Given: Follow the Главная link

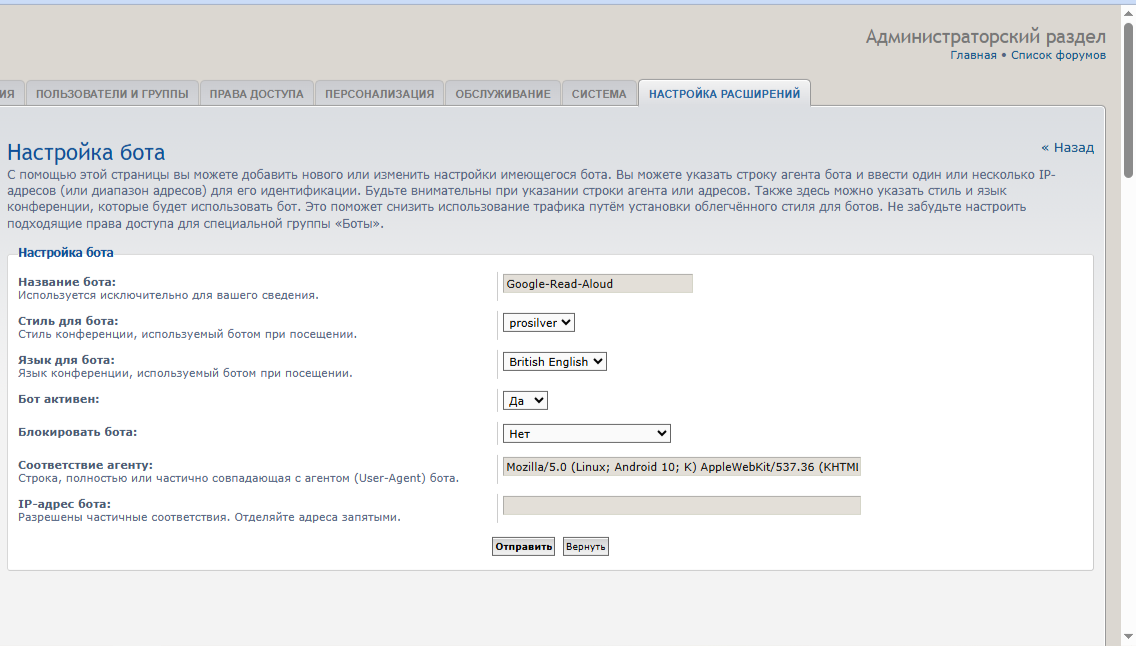Looking at the screenshot, I should pos(972,55).
